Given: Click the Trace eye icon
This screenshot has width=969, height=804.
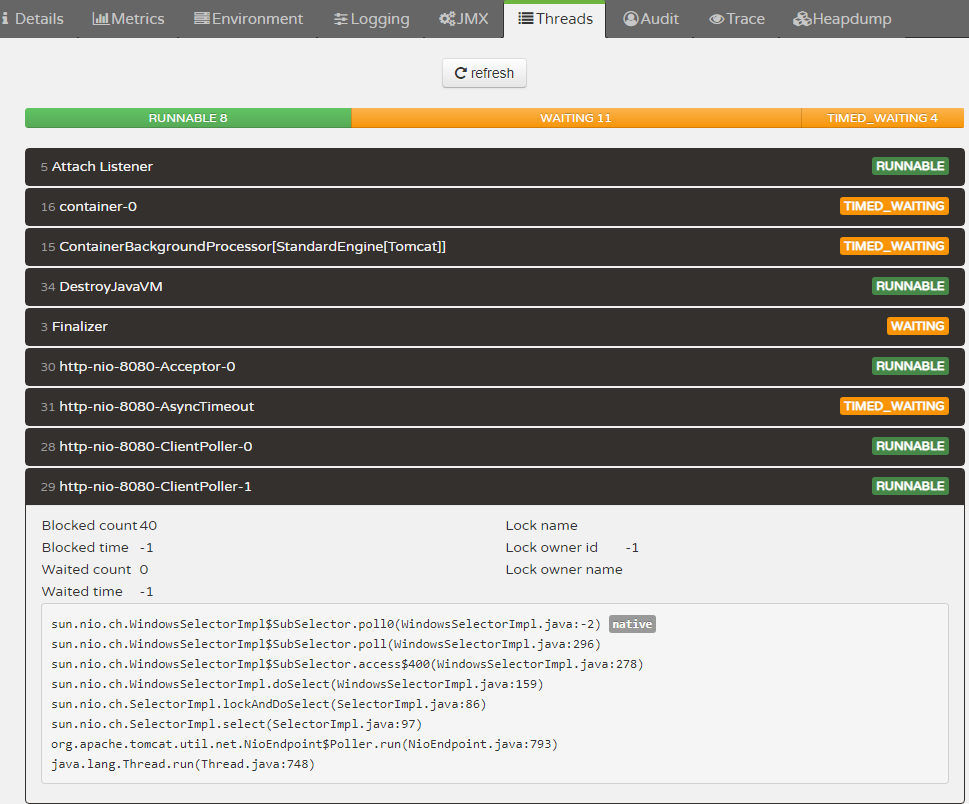Looking at the screenshot, I should (x=716, y=19).
